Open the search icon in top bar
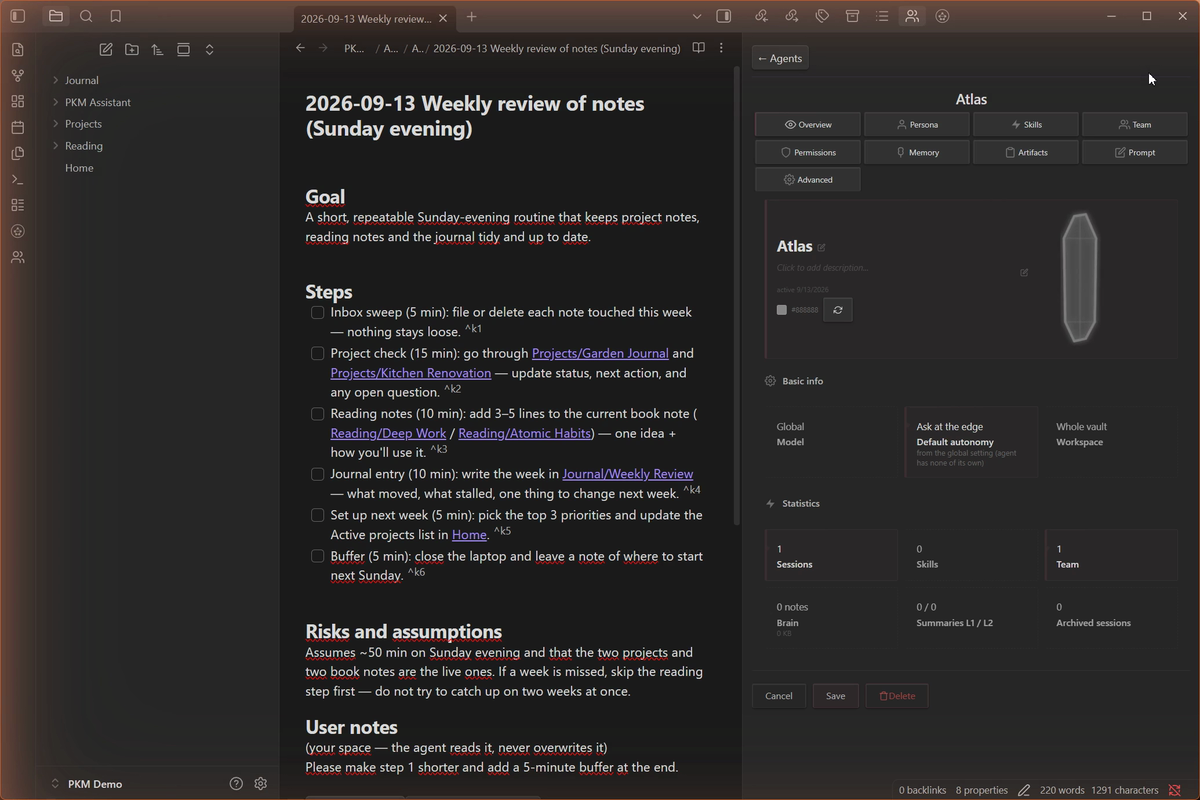The width and height of the screenshot is (1200, 800). (x=86, y=16)
